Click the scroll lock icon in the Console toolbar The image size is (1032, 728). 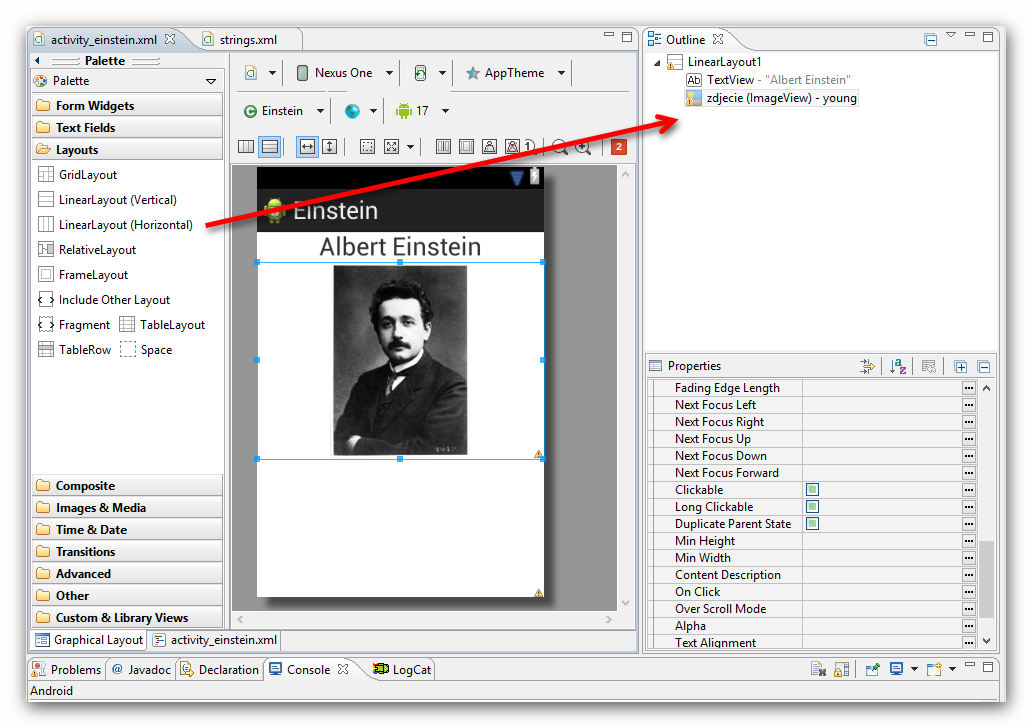point(841,669)
